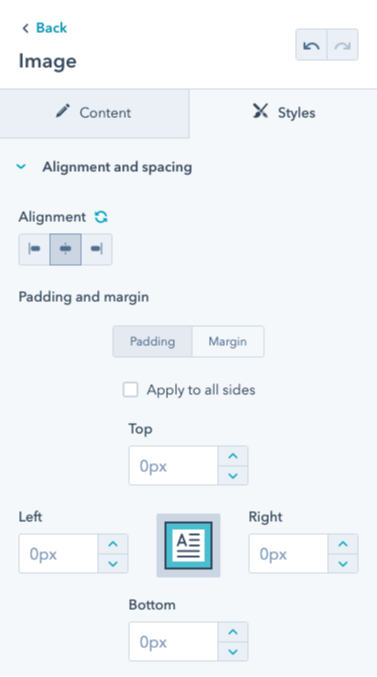377x677 pixels.
Task: Decrease Bottom padding with down arrow
Action: coord(233,652)
